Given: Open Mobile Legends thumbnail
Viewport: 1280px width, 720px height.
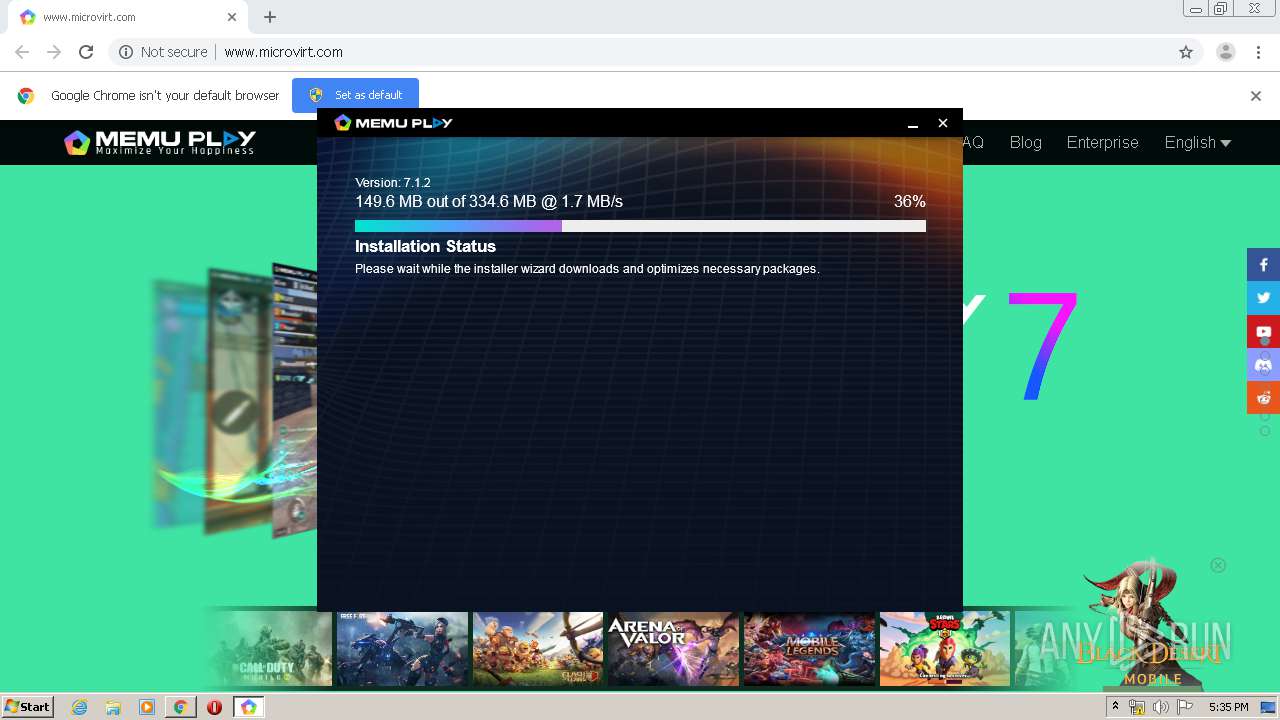Looking at the screenshot, I should [809, 649].
